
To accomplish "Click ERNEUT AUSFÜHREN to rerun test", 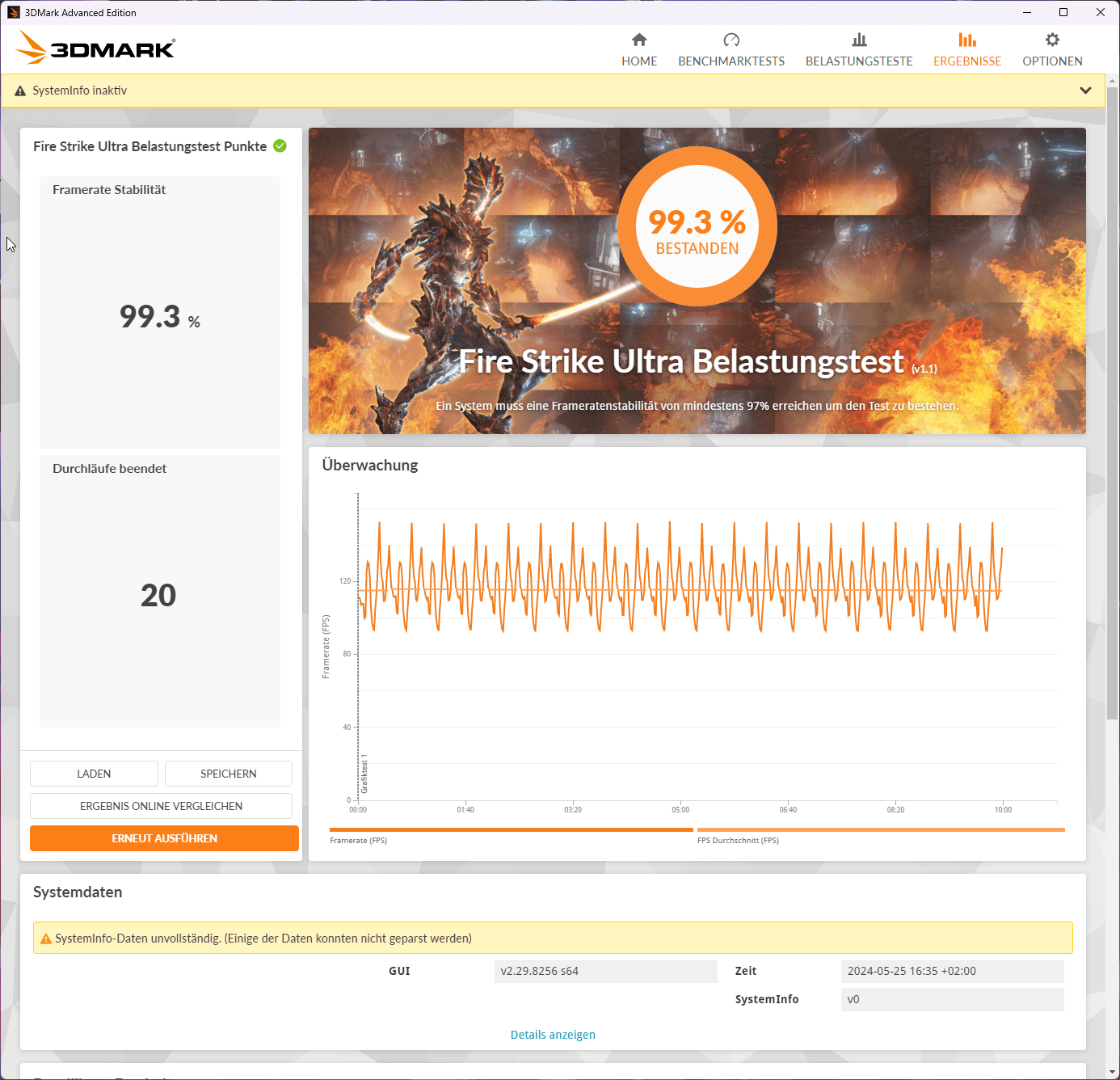I will pyautogui.click(x=164, y=838).
